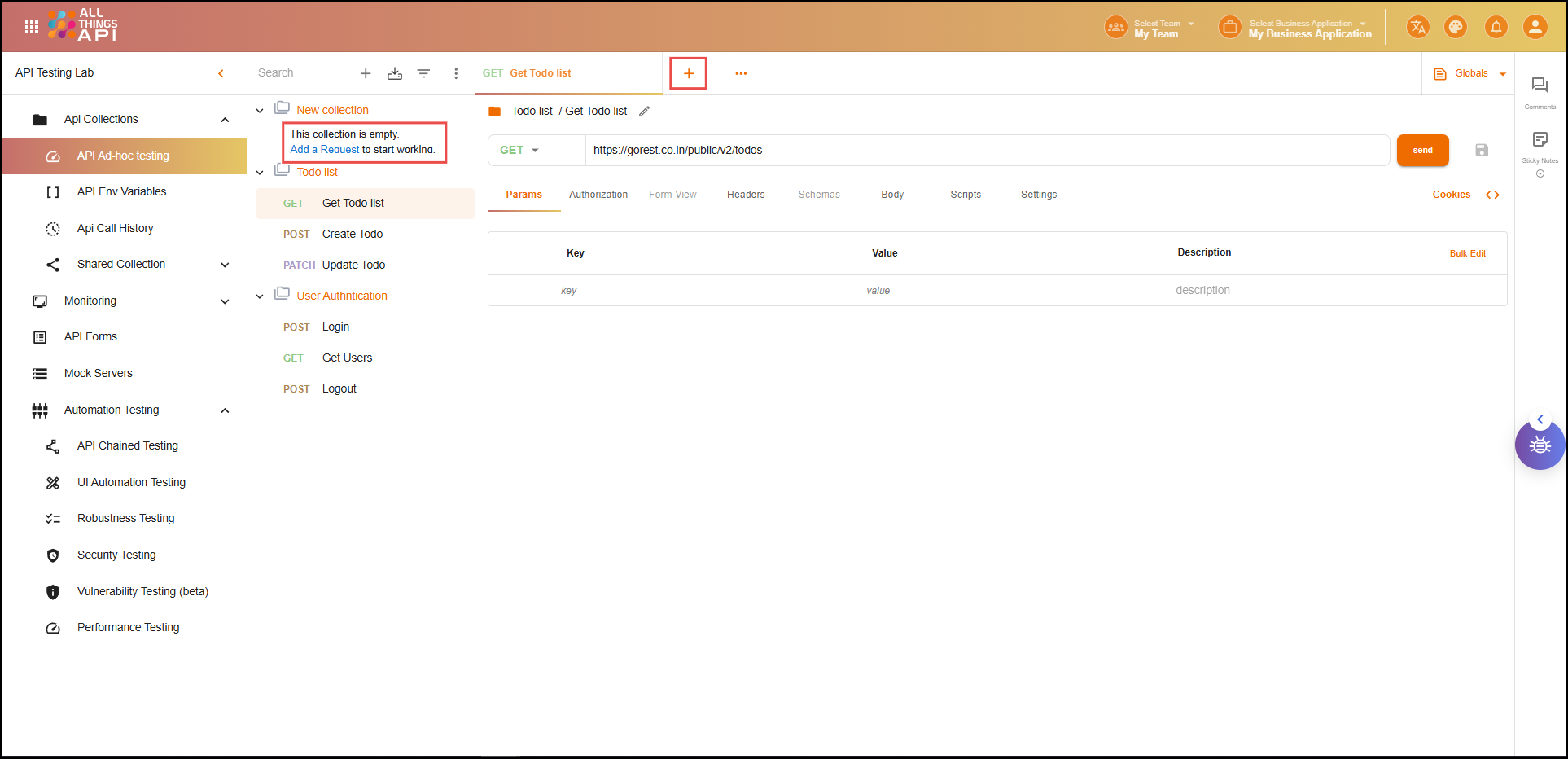
Task: Expand the Shared Collection section
Action: coord(225,265)
